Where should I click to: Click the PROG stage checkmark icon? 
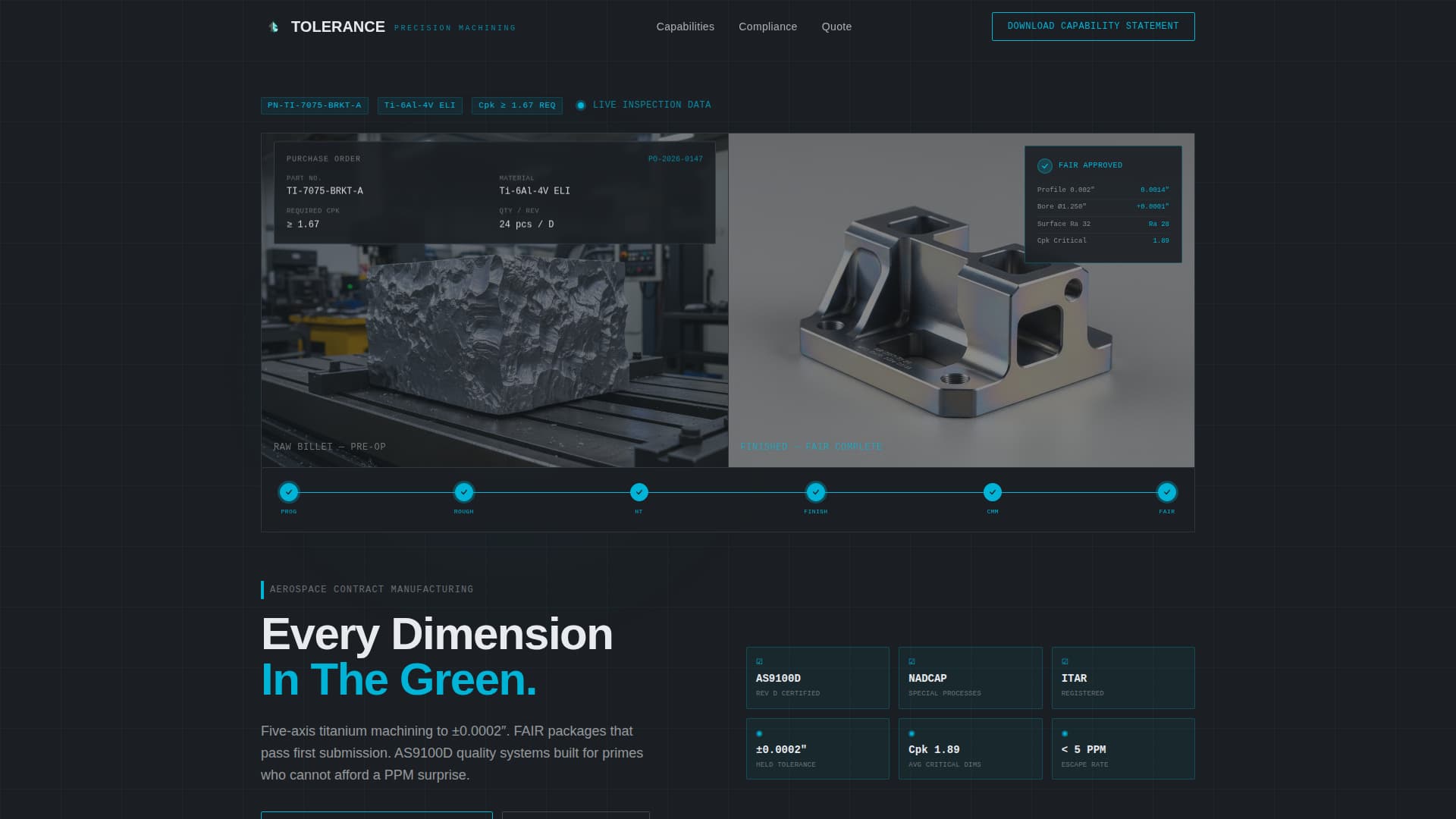click(289, 492)
